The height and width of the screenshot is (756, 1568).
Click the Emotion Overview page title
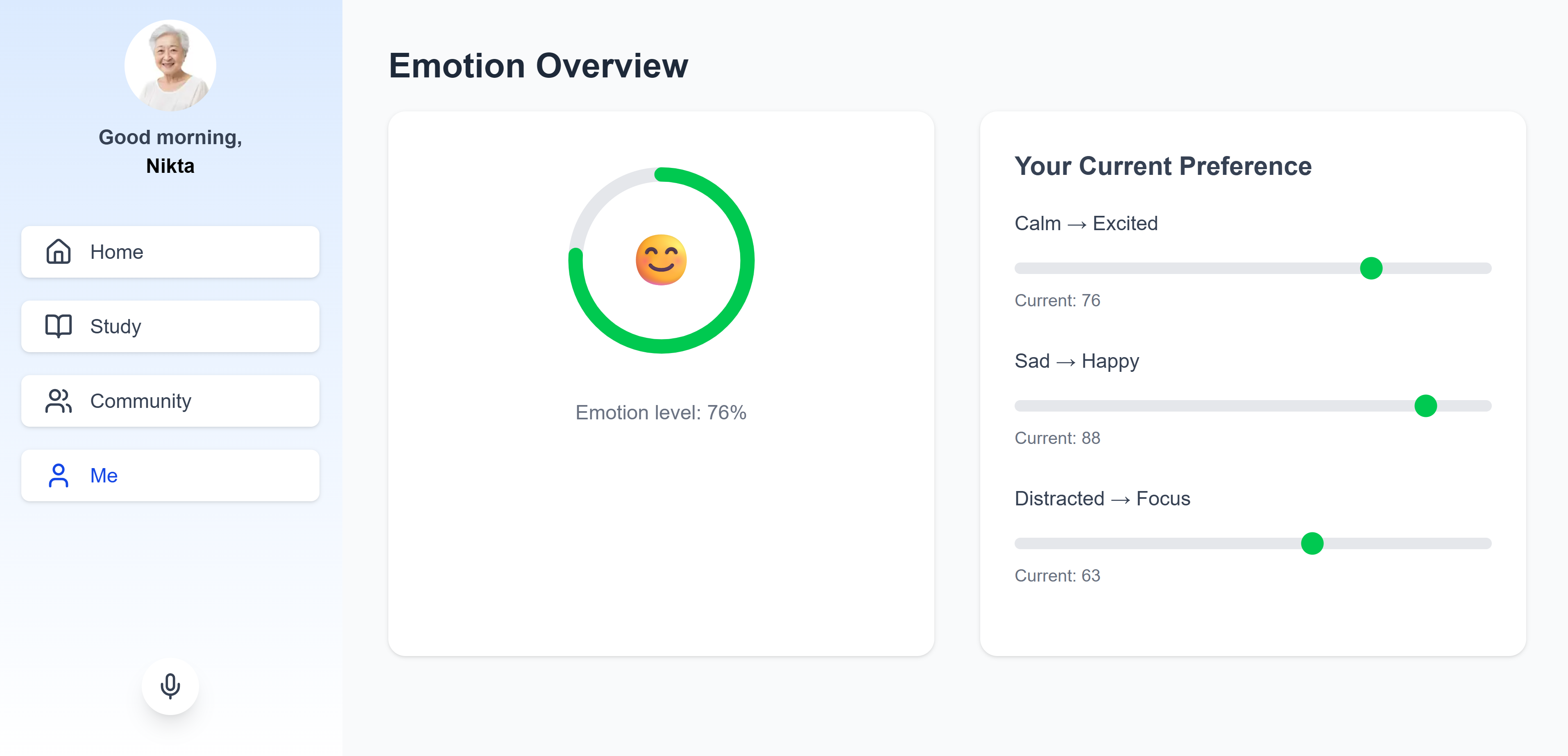coord(538,66)
